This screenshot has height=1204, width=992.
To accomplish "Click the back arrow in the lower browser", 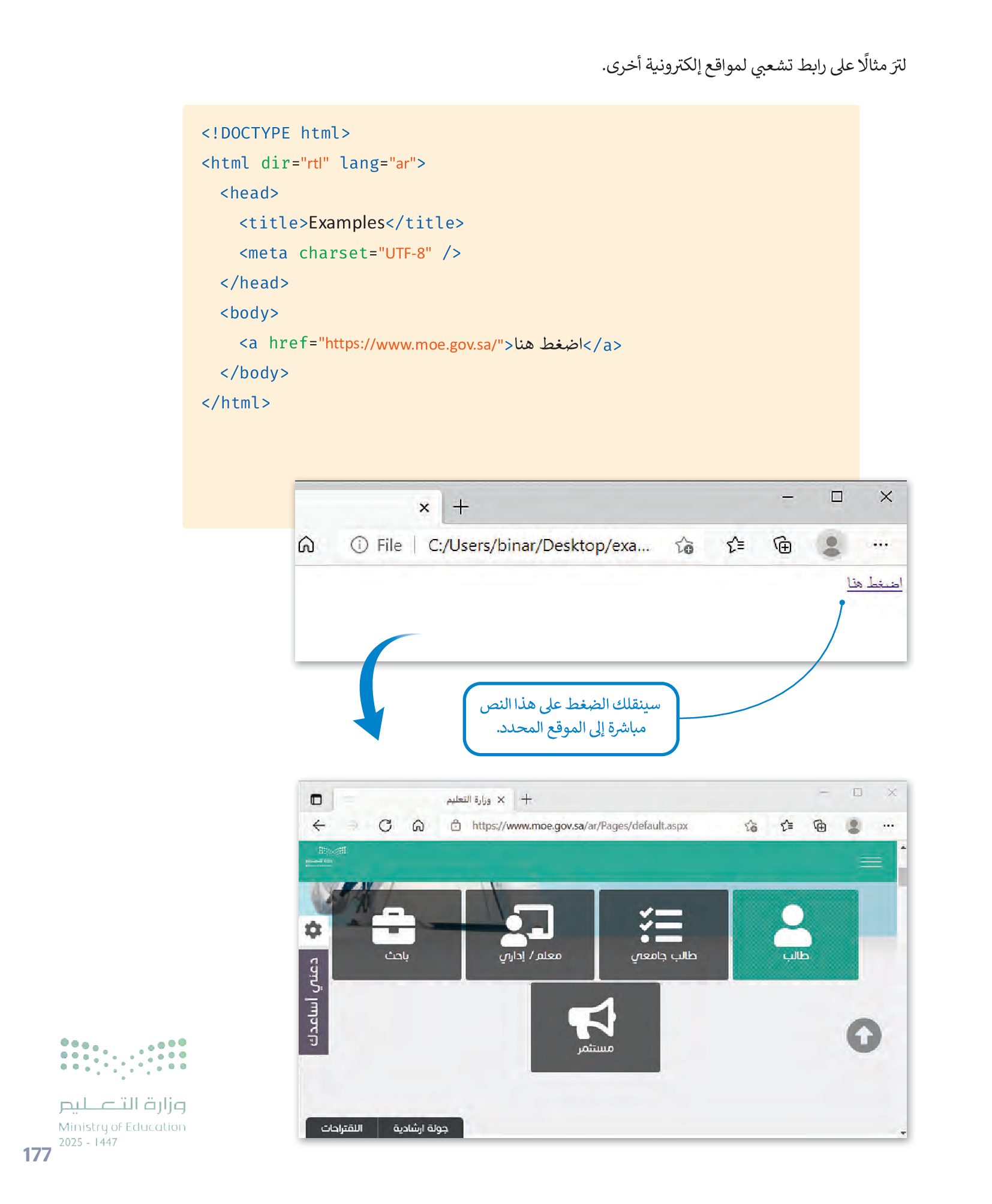I will tap(319, 826).
